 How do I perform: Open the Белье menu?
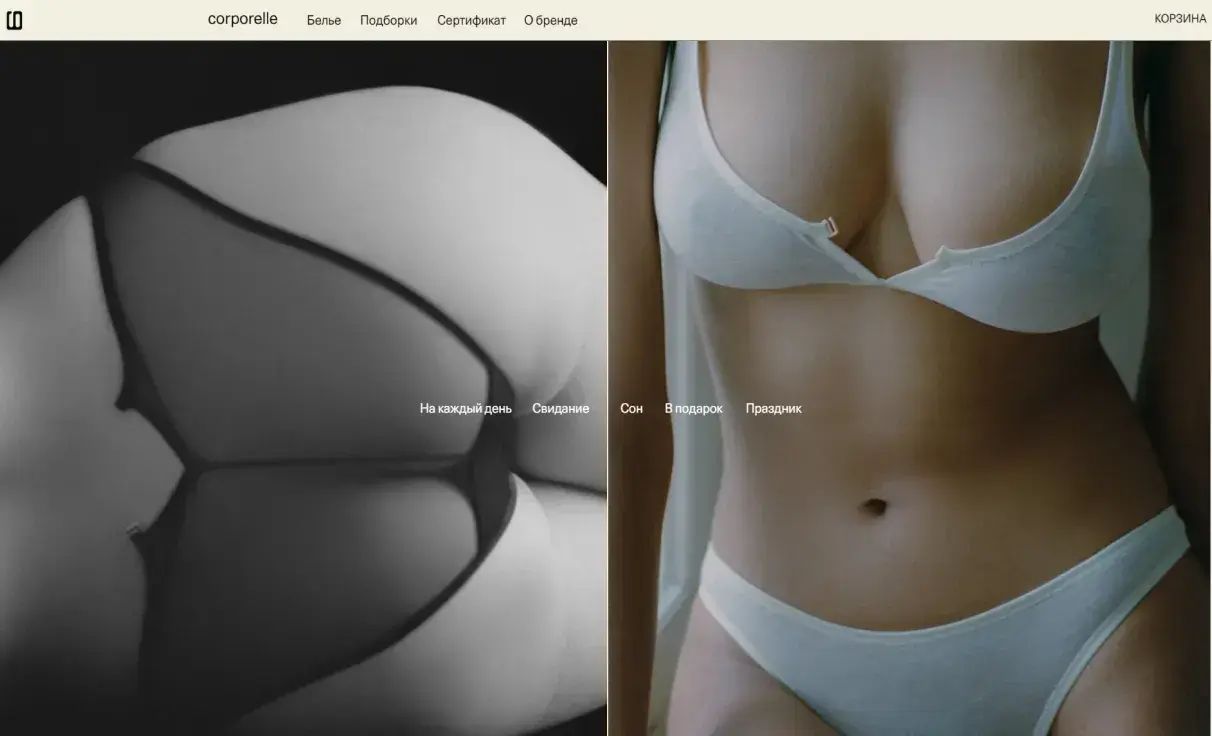click(323, 20)
